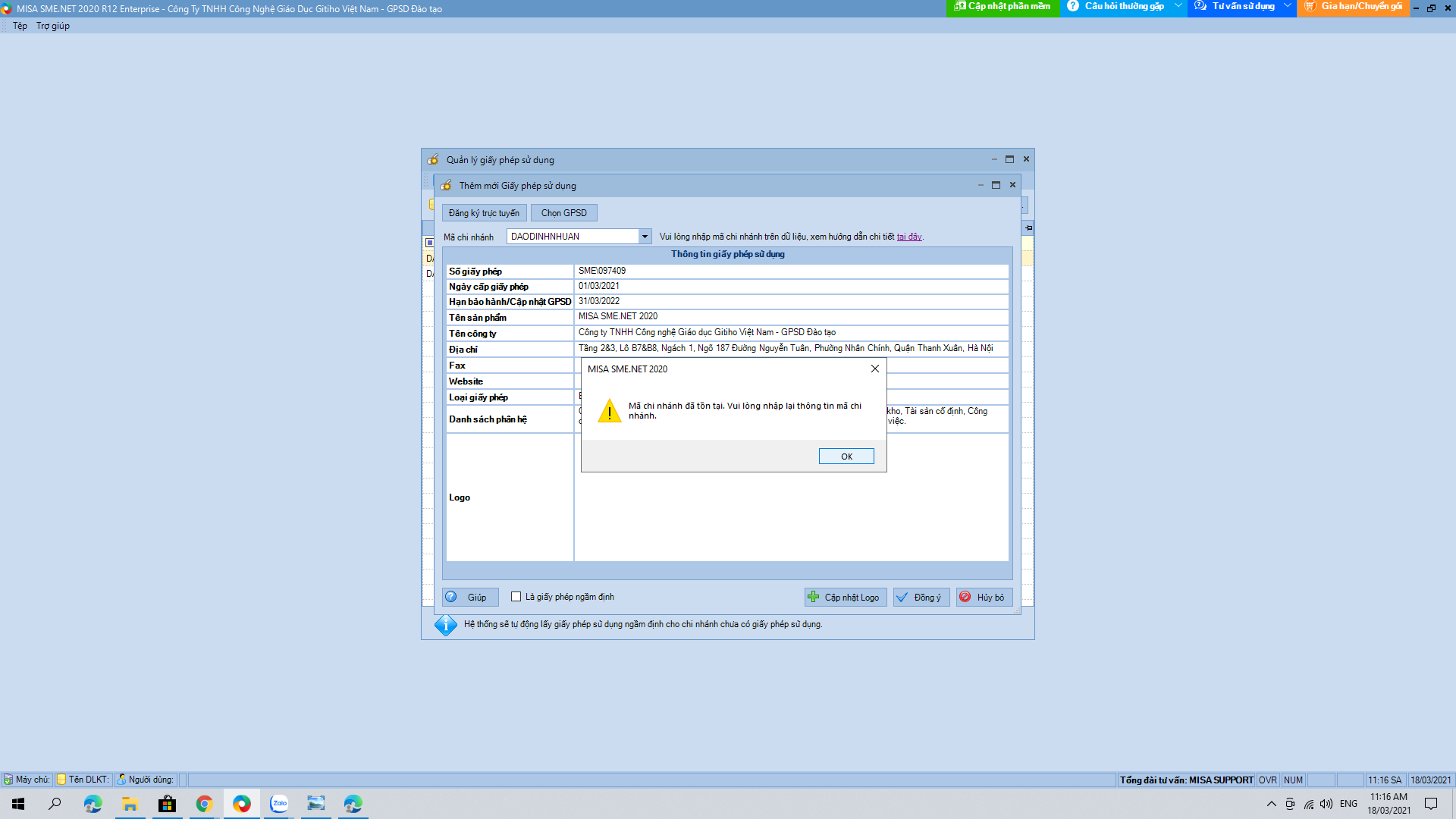Image resolution: width=1456 pixels, height=819 pixels.
Task: Switch to the Chọn GPSD tab
Action: [x=563, y=213]
